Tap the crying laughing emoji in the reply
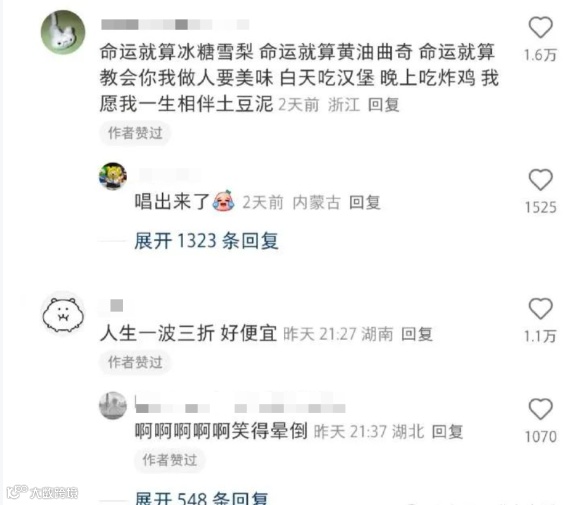The height and width of the screenshot is (505, 588). point(224,201)
